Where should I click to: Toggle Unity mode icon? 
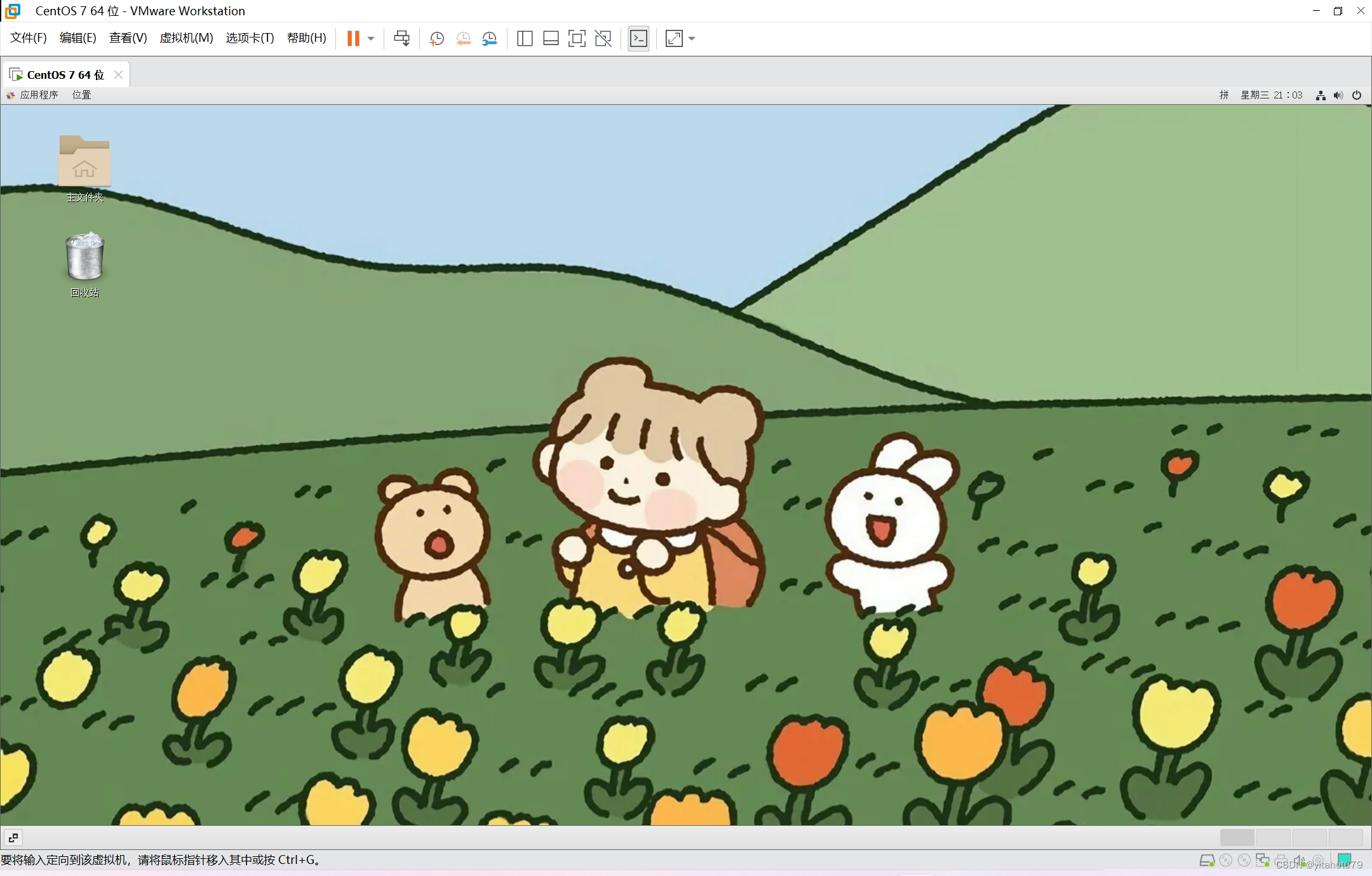click(x=603, y=39)
